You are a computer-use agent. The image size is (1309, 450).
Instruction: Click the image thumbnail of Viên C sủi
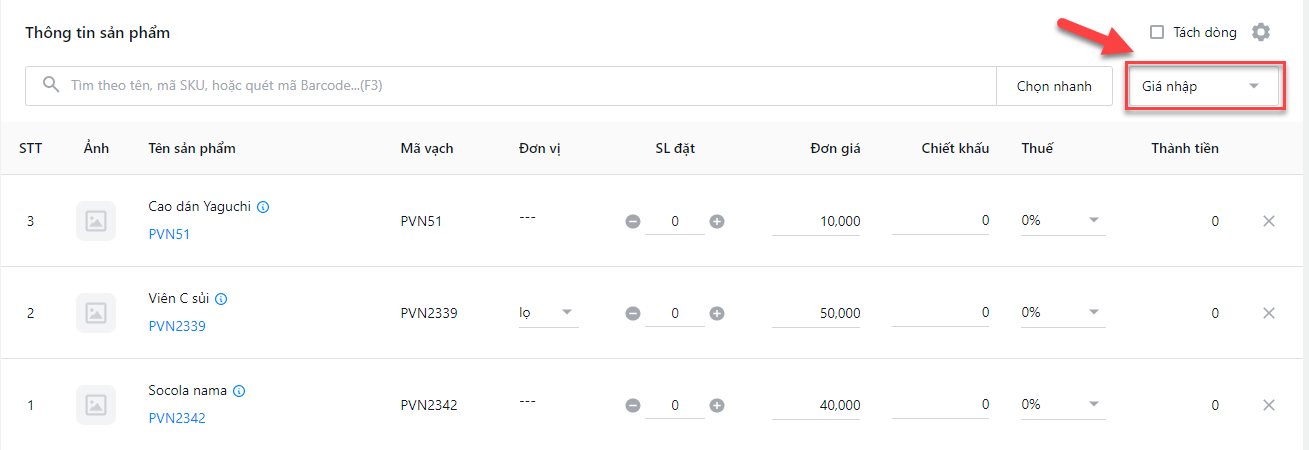point(96,313)
